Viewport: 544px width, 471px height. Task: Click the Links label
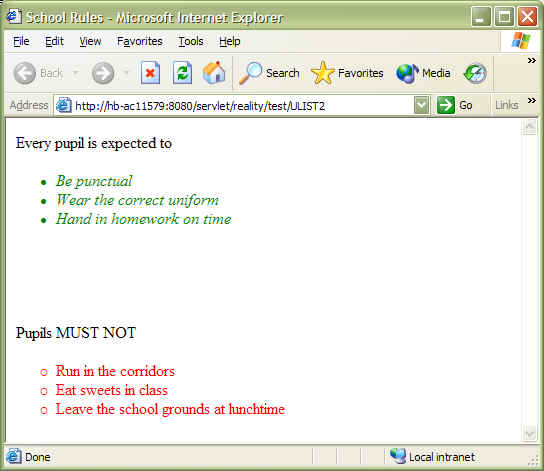coord(507,105)
